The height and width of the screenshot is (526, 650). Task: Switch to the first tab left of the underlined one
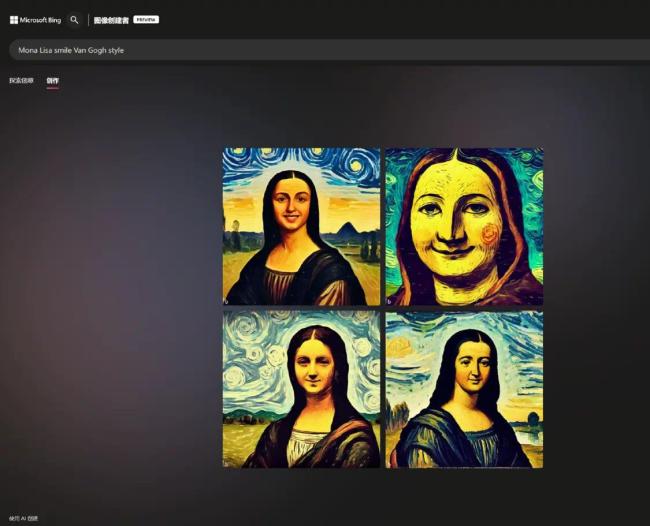click(22, 80)
